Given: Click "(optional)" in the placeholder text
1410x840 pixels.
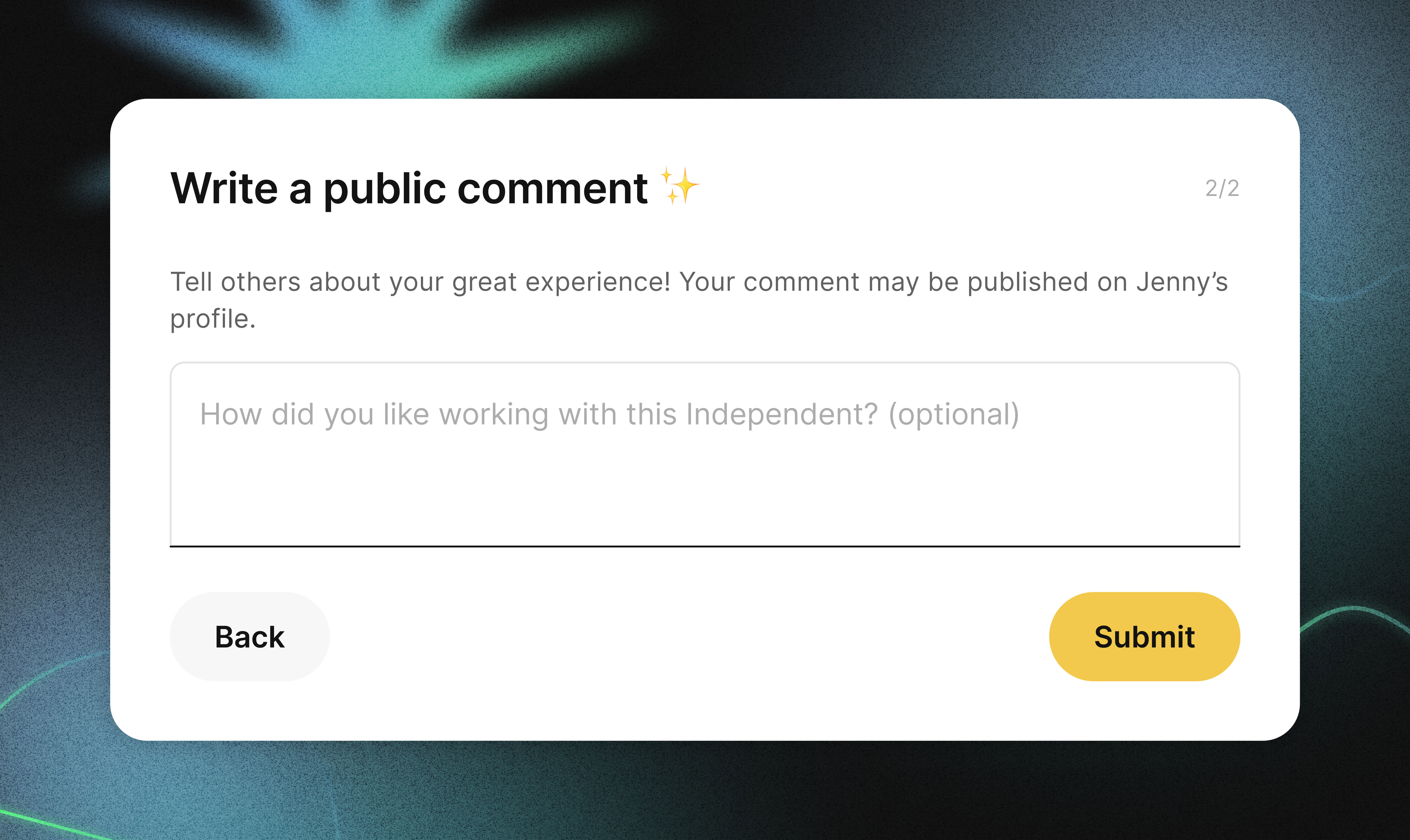Looking at the screenshot, I should [x=954, y=414].
